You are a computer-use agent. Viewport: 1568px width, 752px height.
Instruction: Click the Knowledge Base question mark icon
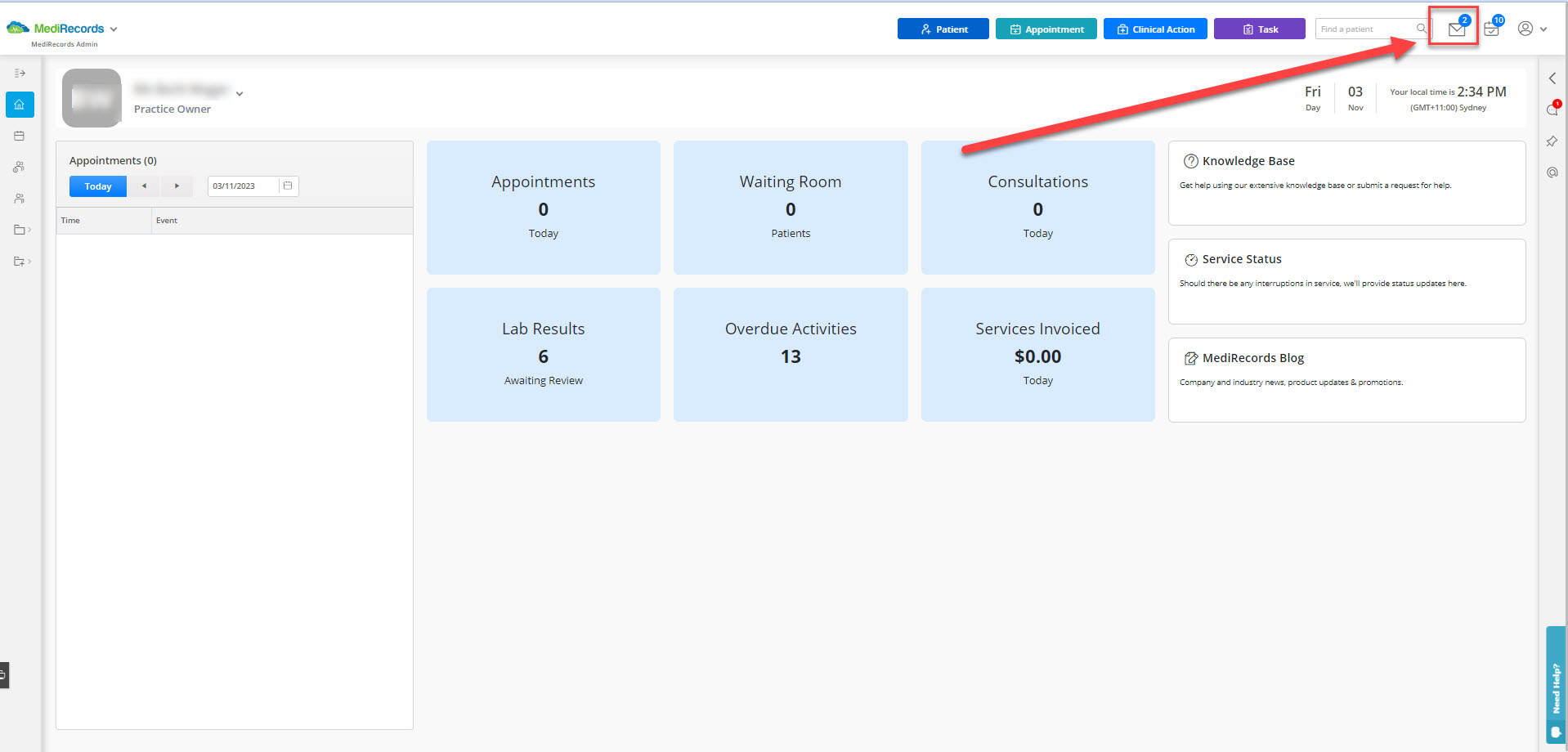[1191, 161]
